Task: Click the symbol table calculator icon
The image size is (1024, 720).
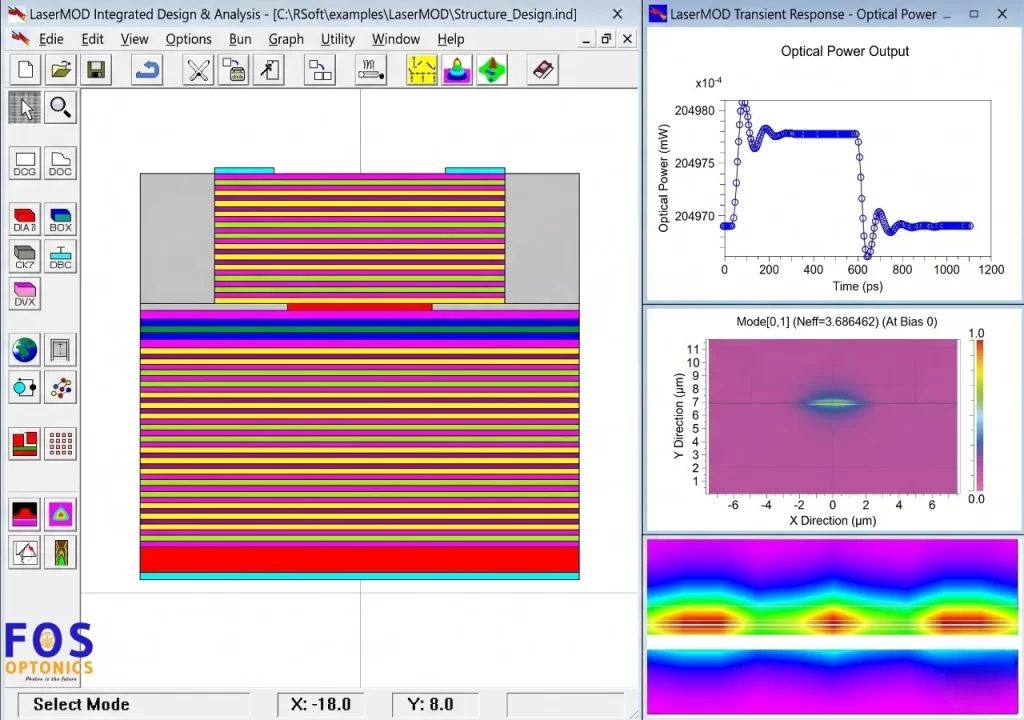Action: (234, 69)
